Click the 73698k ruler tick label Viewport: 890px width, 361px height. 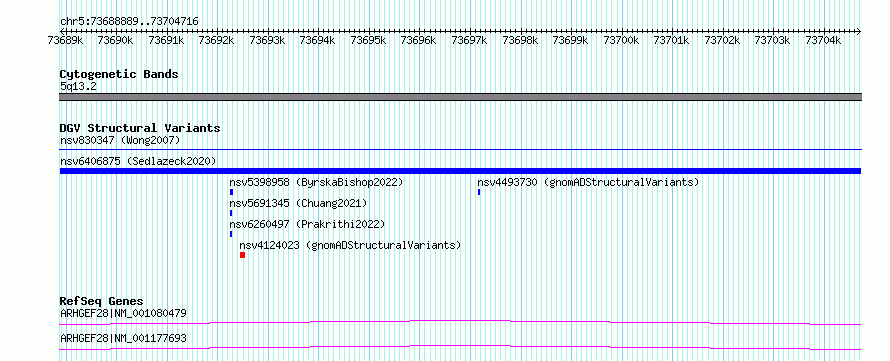coord(520,40)
